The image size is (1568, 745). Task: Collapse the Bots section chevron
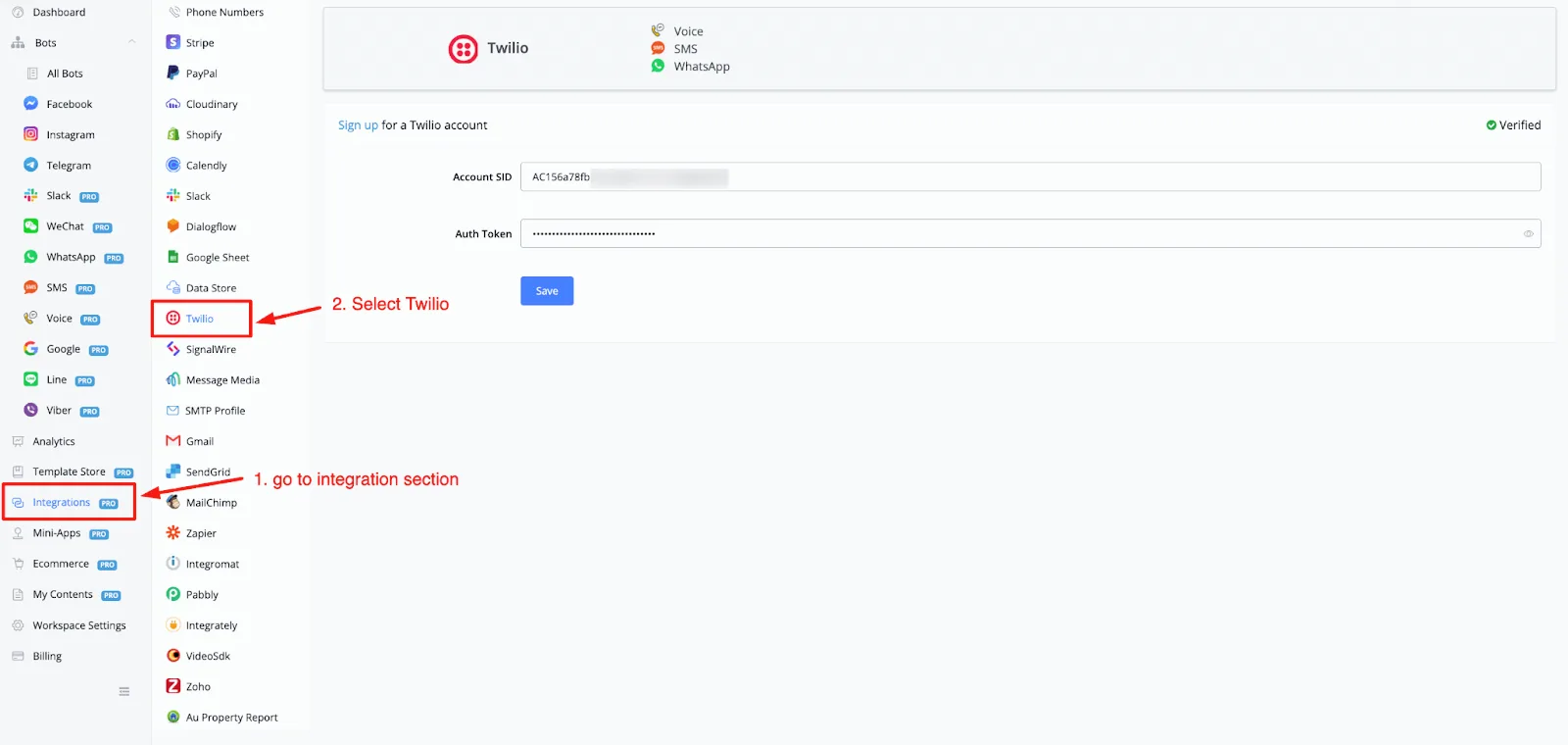tap(131, 42)
